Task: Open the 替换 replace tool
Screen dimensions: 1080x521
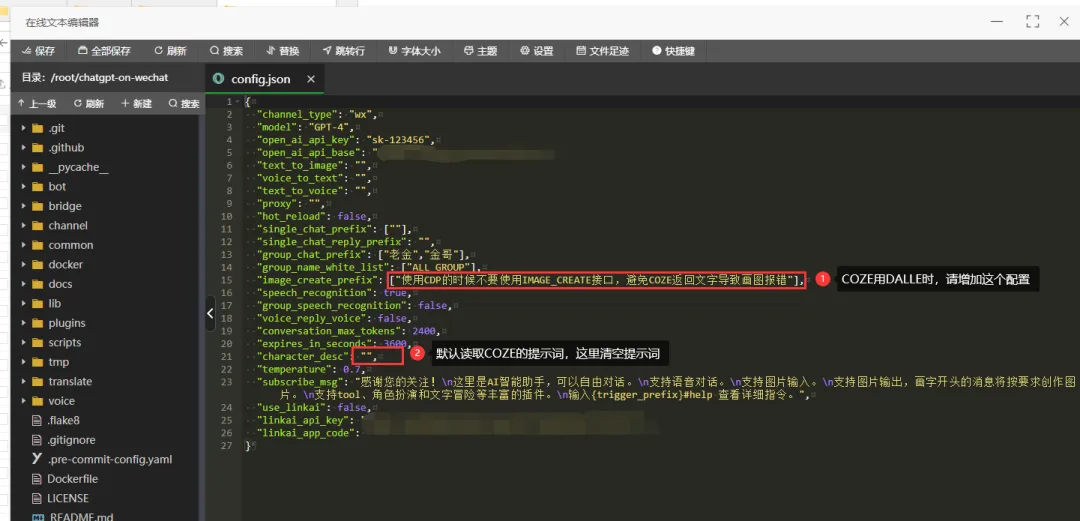Action: click(x=282, y=51)
